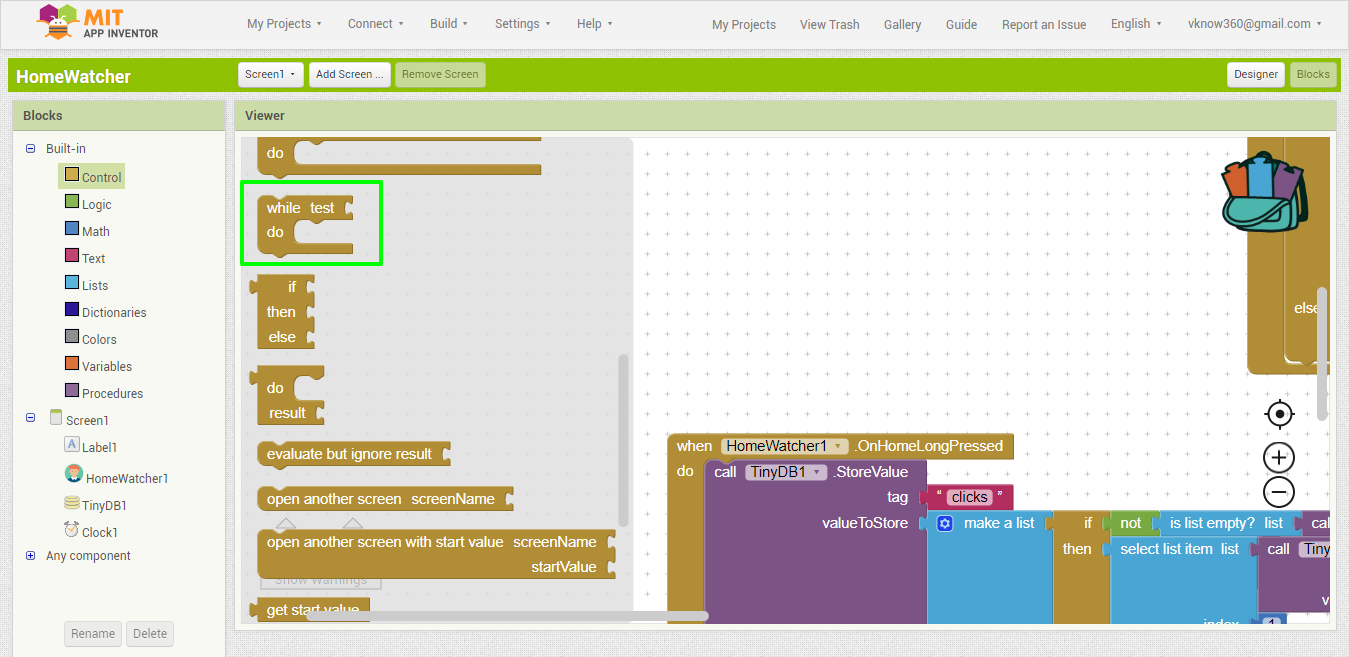Open the backpack icon in workspace
This screenshot has height=657, width=1349.
1265,192
